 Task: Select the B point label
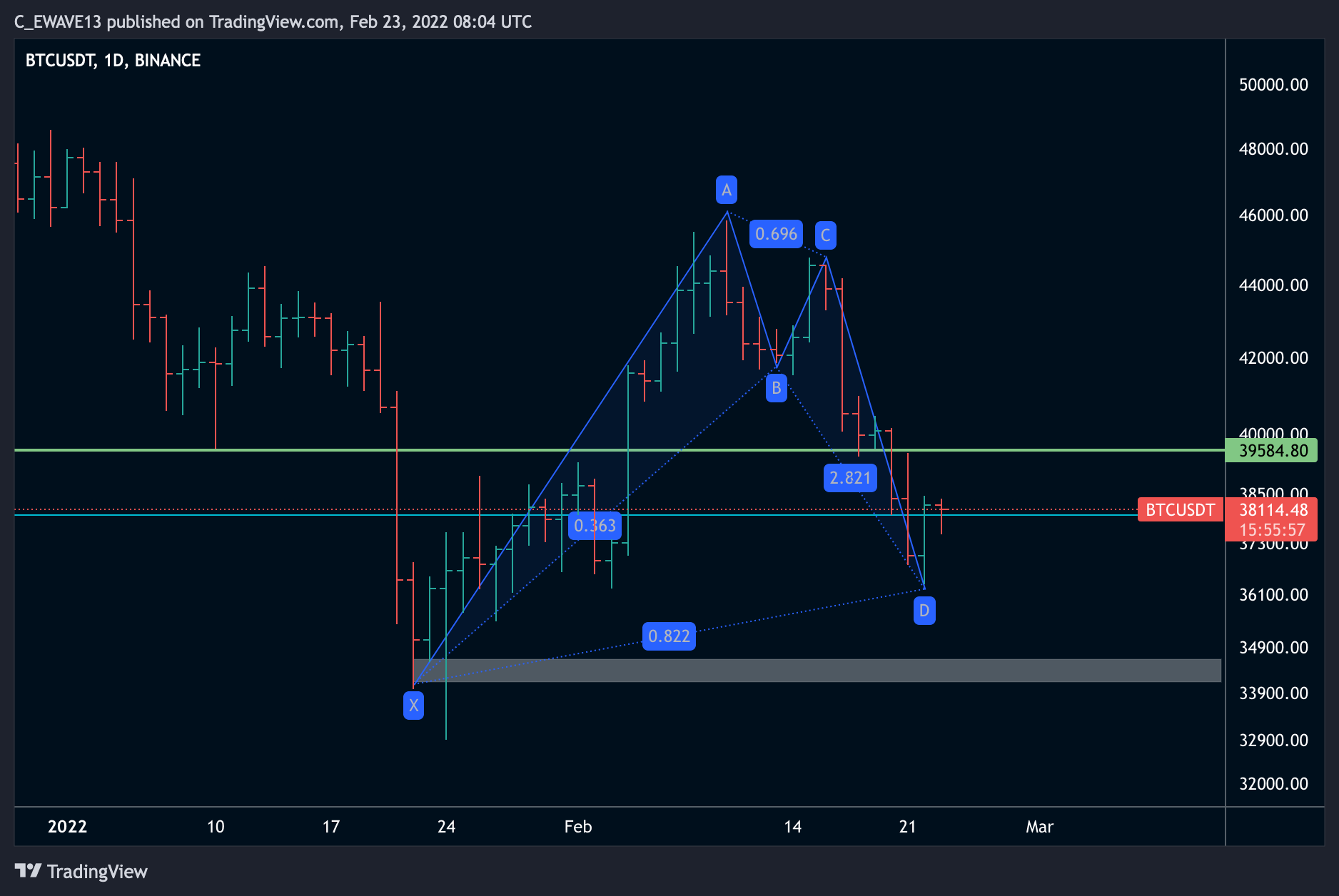tap(777, 388)
